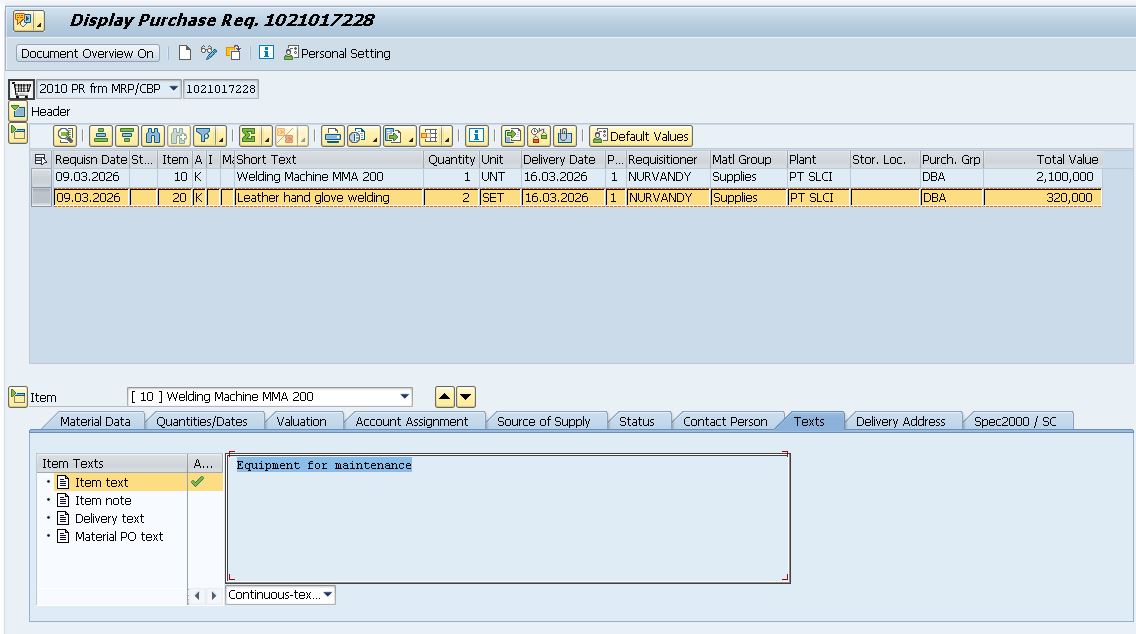Click the Default Values button
The width and height of the screenshot is (1136, 634).
pos(641,136)
